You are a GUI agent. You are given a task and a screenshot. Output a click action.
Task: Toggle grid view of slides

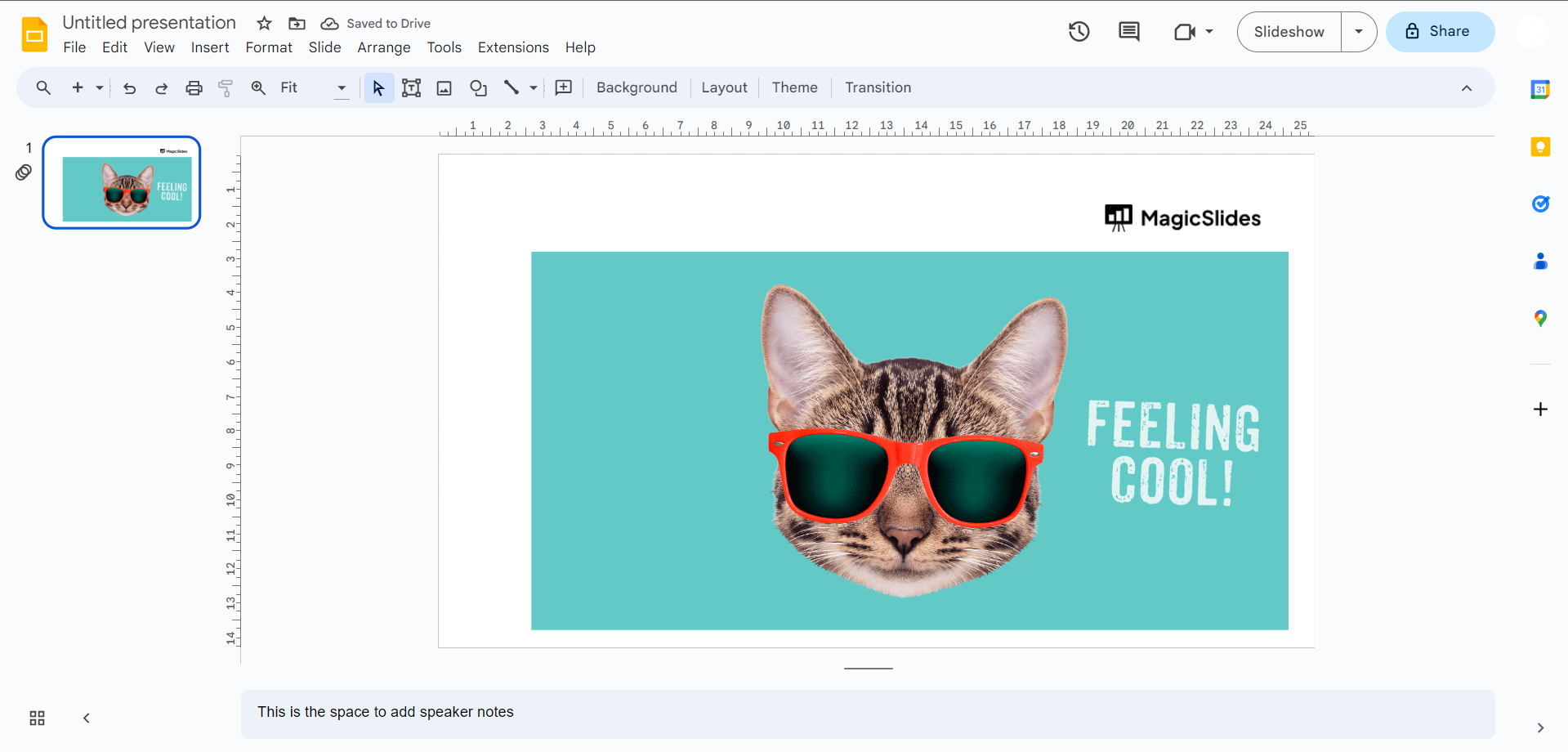point(37,718)
